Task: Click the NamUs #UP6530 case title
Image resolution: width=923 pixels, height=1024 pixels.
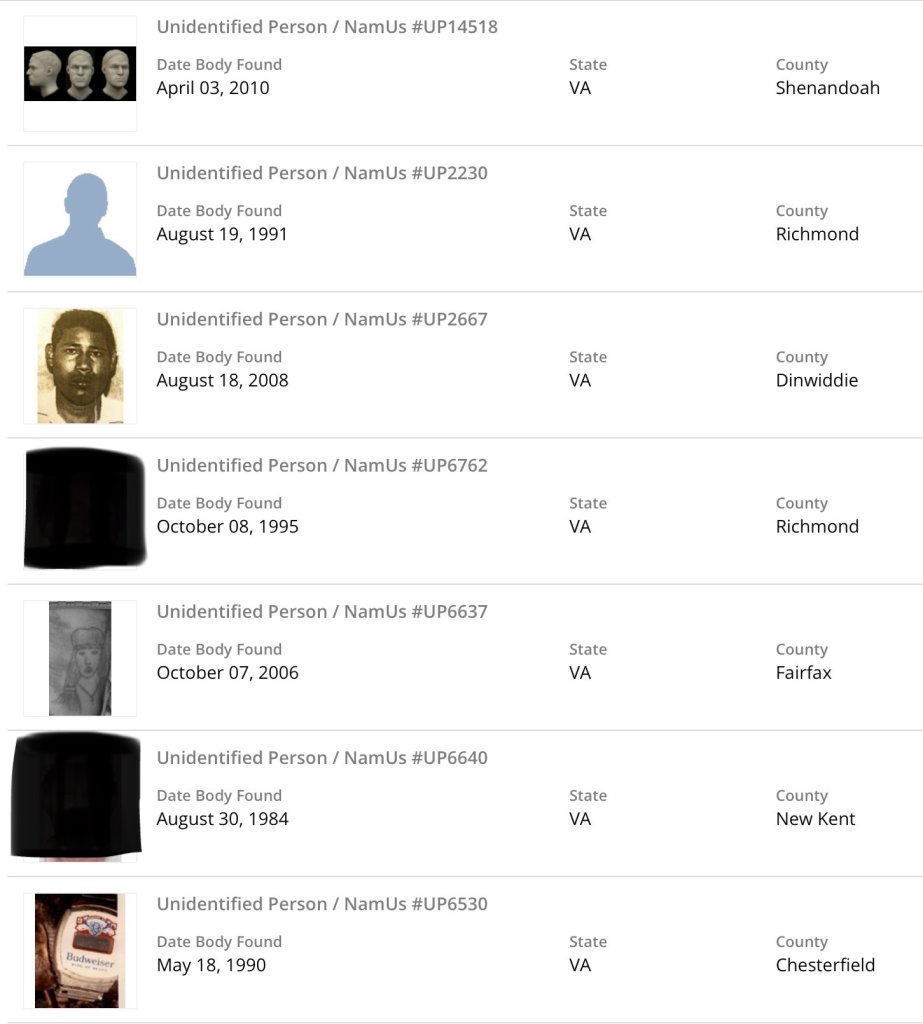Action: pyautogui.click(x=322, y=904)
